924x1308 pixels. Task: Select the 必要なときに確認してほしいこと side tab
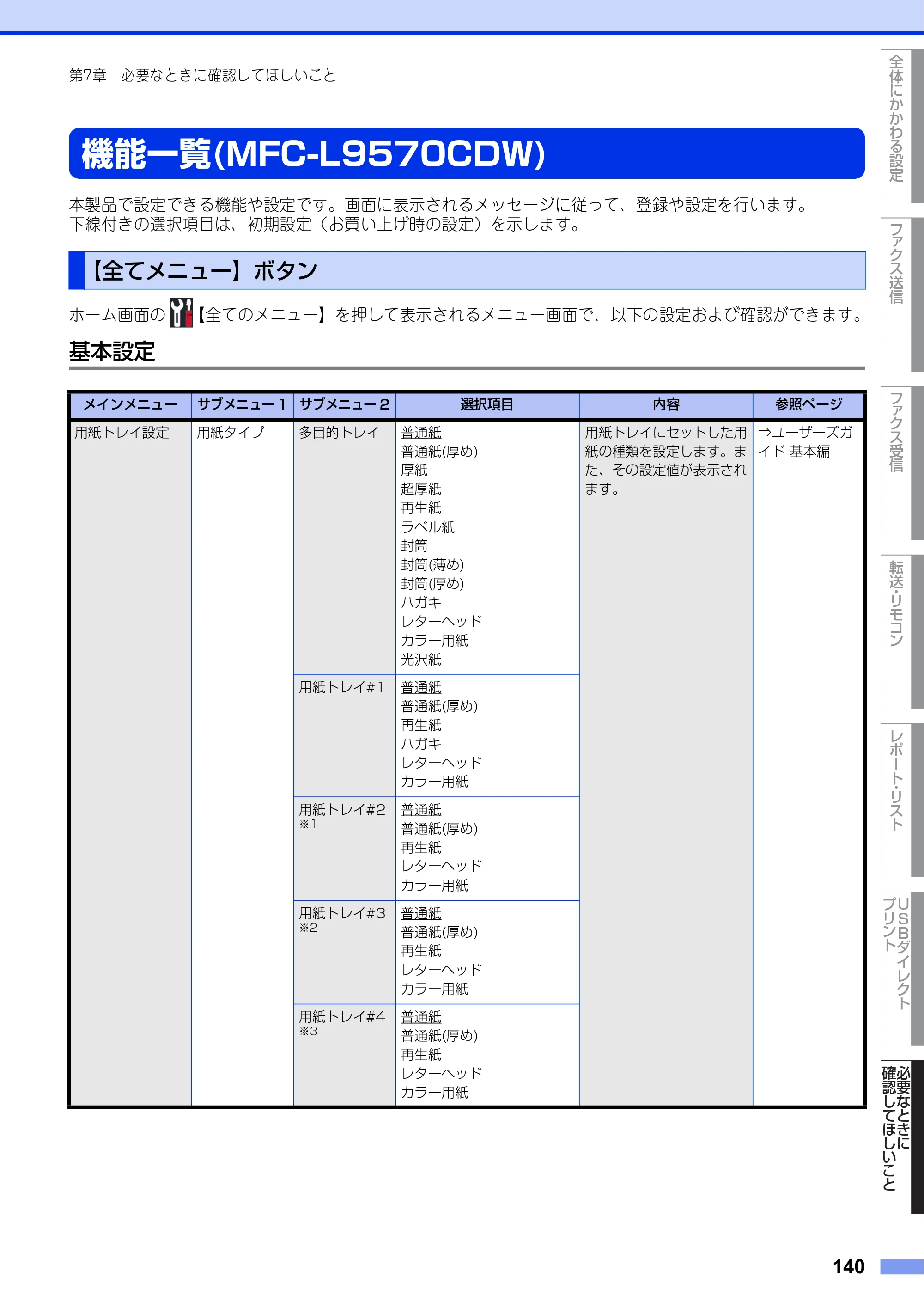click(x=902, y=1137)
